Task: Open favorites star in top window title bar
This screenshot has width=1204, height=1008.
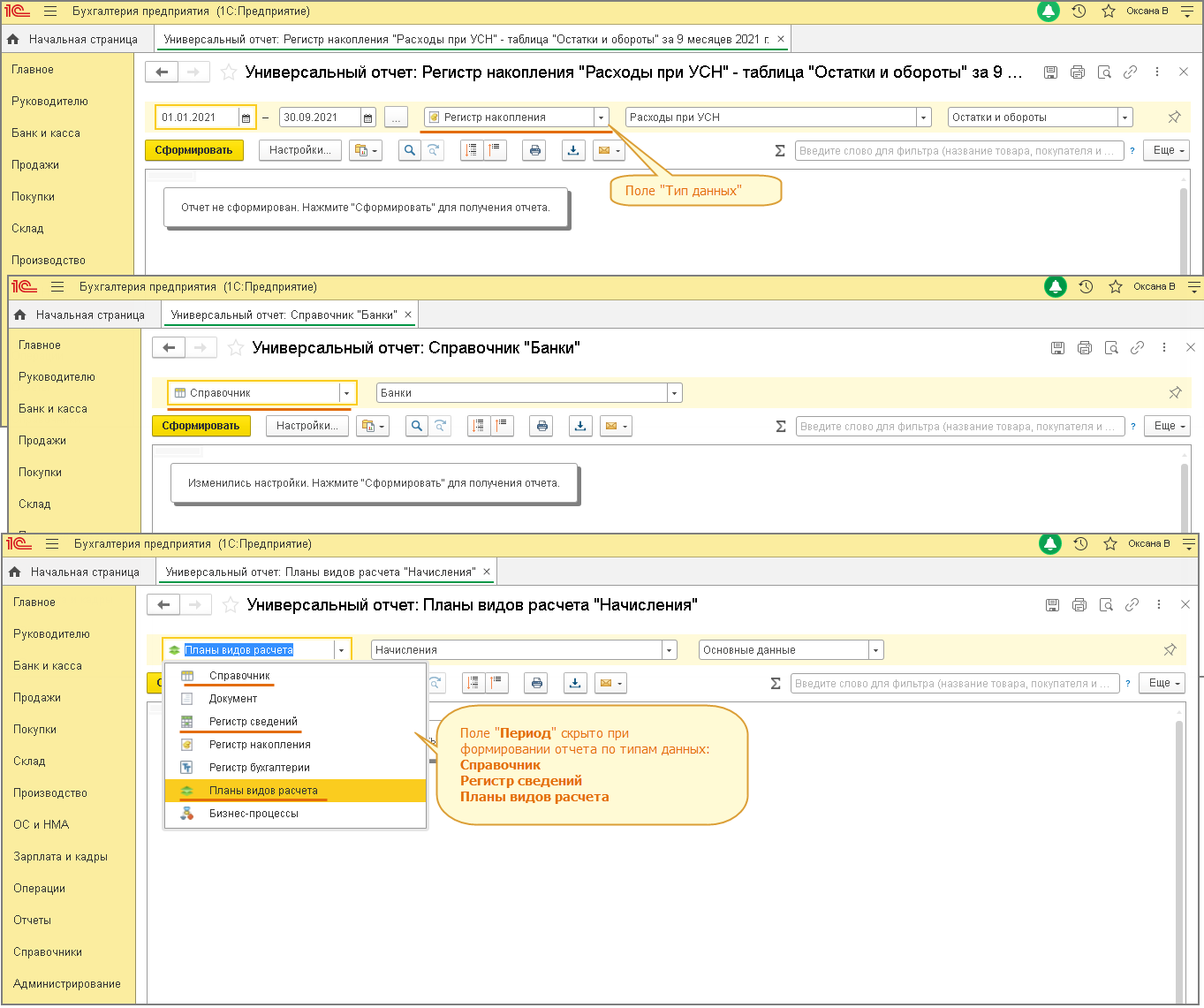Action: pos(1109,11)
